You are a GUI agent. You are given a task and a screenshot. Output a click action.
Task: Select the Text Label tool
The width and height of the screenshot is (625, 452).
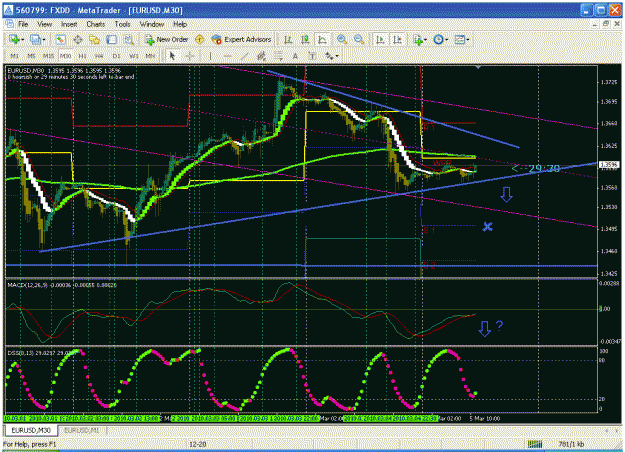[312, 56]
